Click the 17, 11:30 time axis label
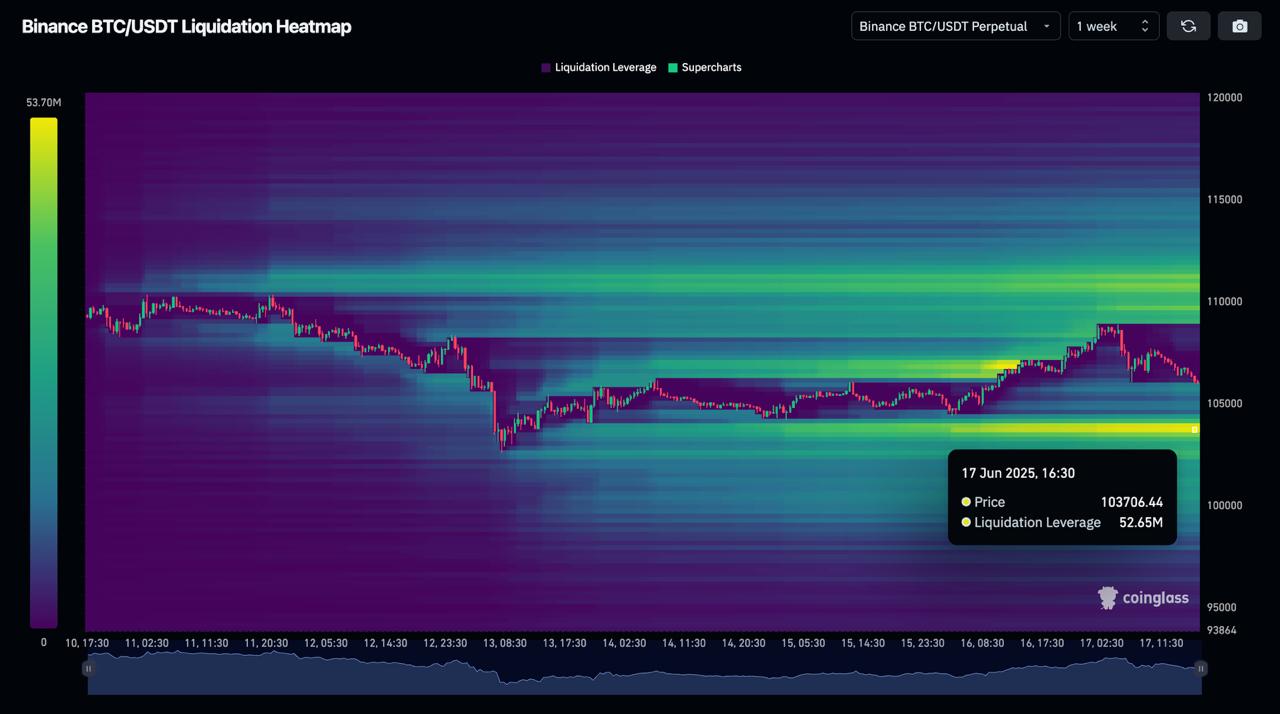1280x714 pixels. [1161, 643]
